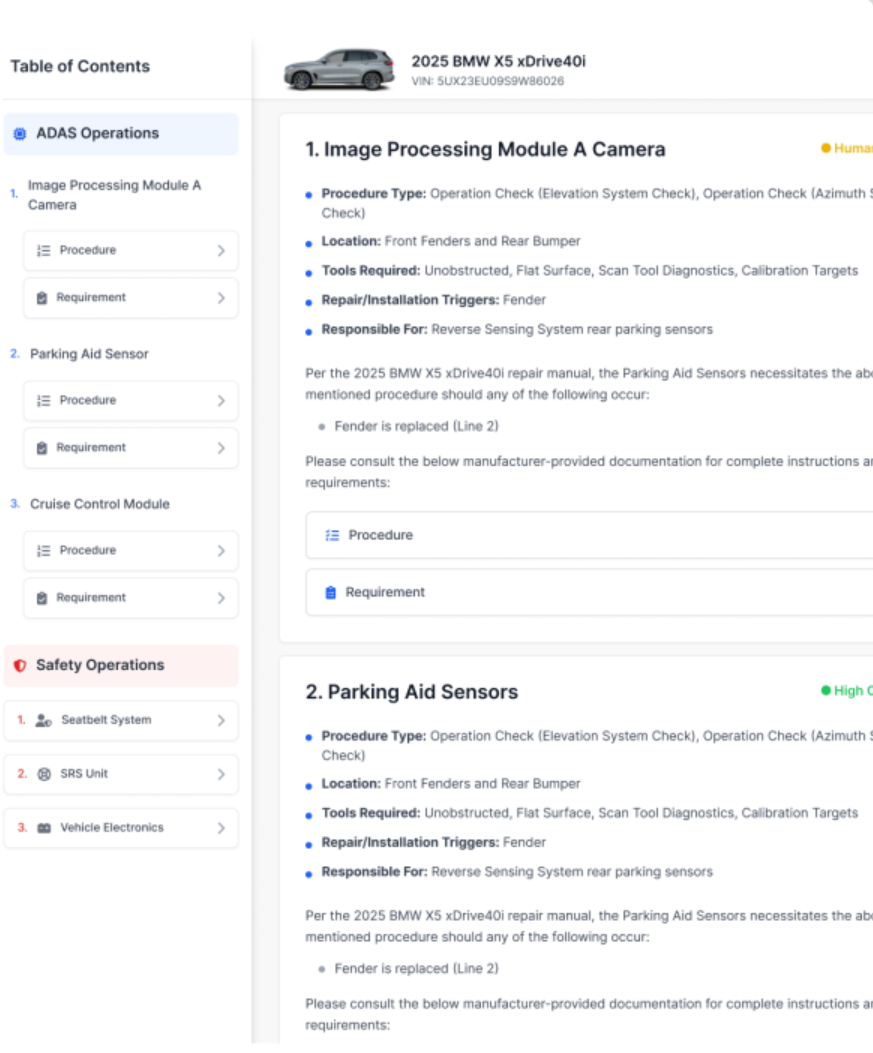Viewport: 873px width, 1053px height.
Task: Click the BMW X5 vehicle thumbnail
Action: [325, 70]
